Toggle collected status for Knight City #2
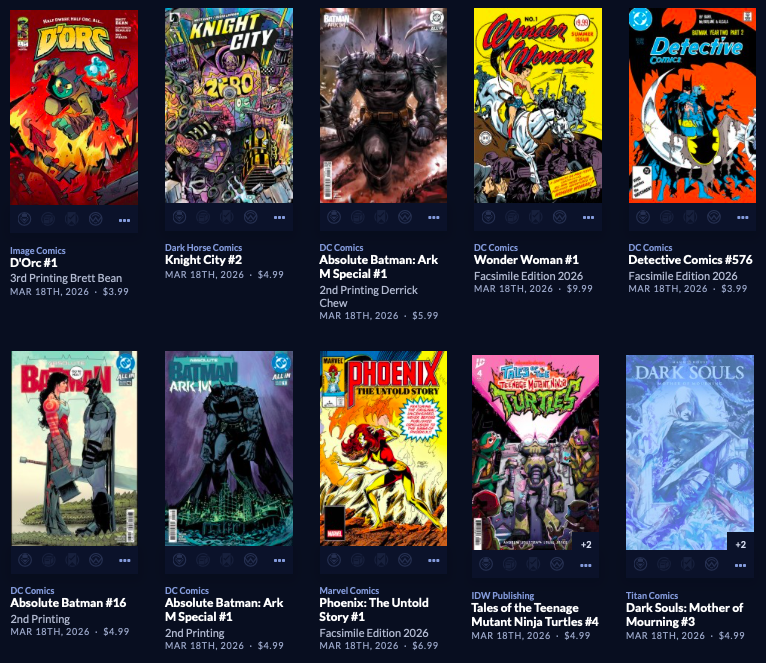Viewport: 766px width, 663px height. coord(203,216)
